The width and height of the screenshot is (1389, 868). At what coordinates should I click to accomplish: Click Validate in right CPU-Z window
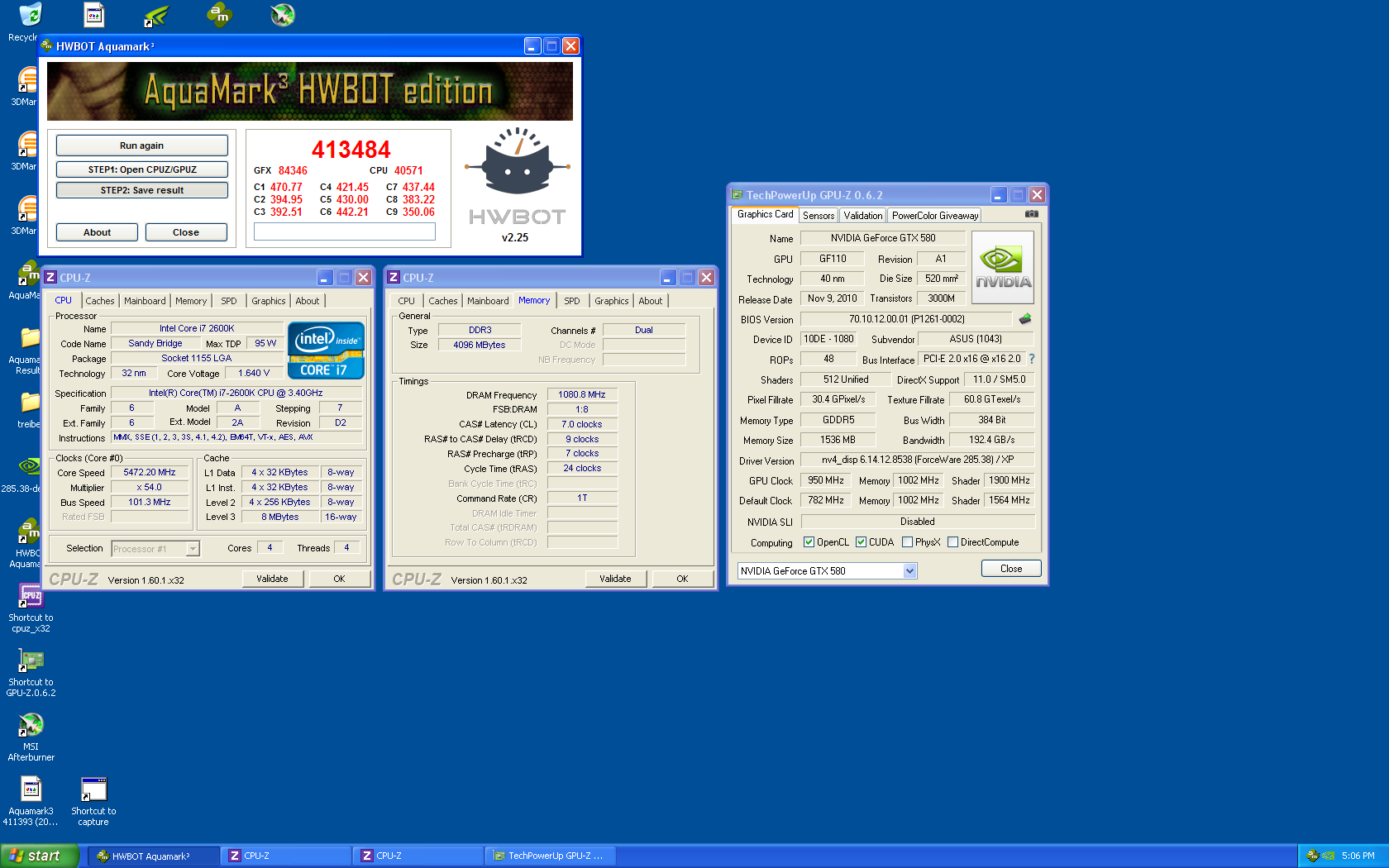(x=615, y=579)
